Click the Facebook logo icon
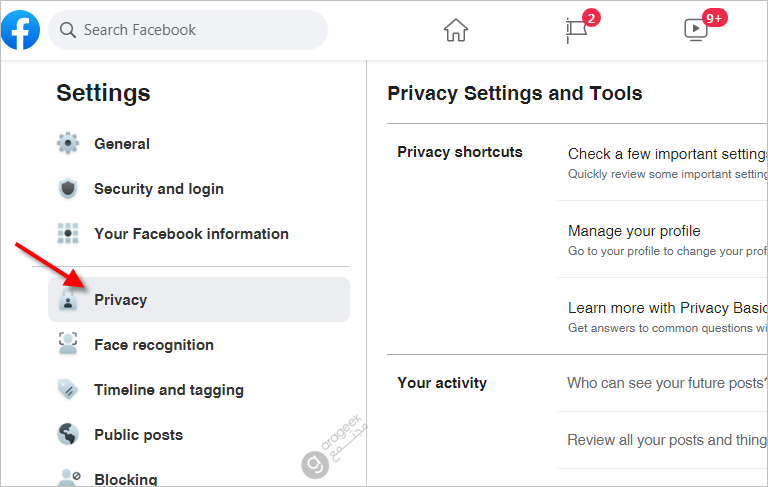The image size is (768, 487). 20,30
